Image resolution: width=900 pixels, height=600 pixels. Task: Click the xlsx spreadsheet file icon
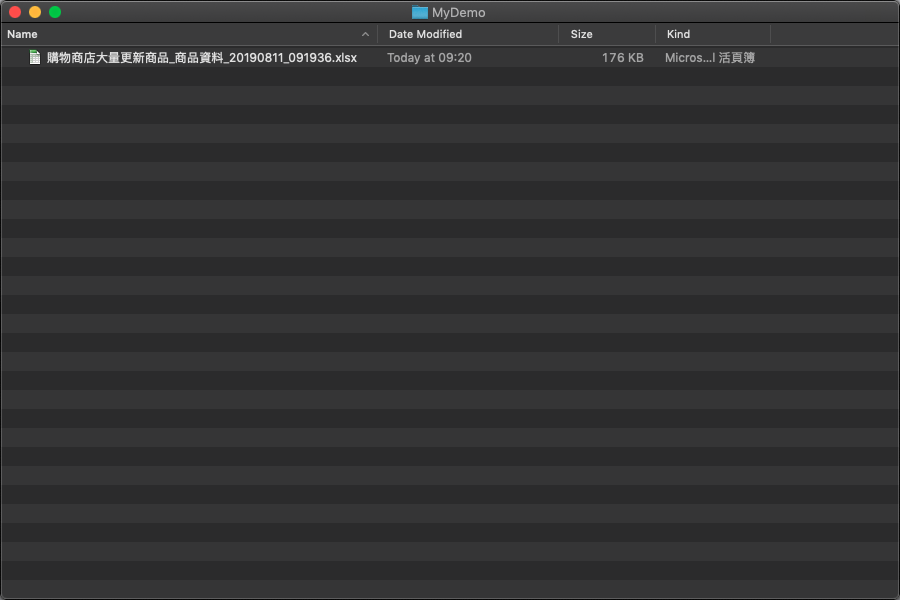coord(35,57)
